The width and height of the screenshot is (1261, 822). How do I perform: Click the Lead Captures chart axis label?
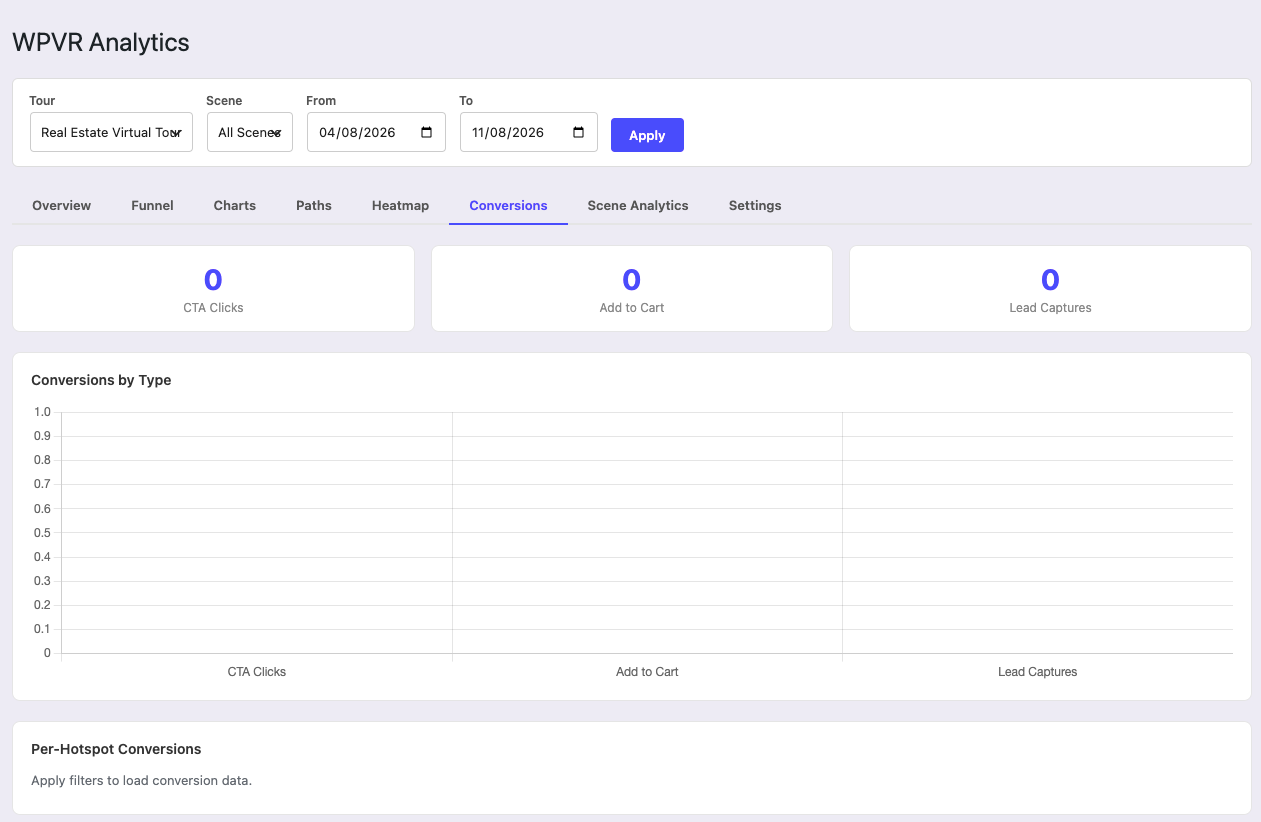[x=1038, y=672]
